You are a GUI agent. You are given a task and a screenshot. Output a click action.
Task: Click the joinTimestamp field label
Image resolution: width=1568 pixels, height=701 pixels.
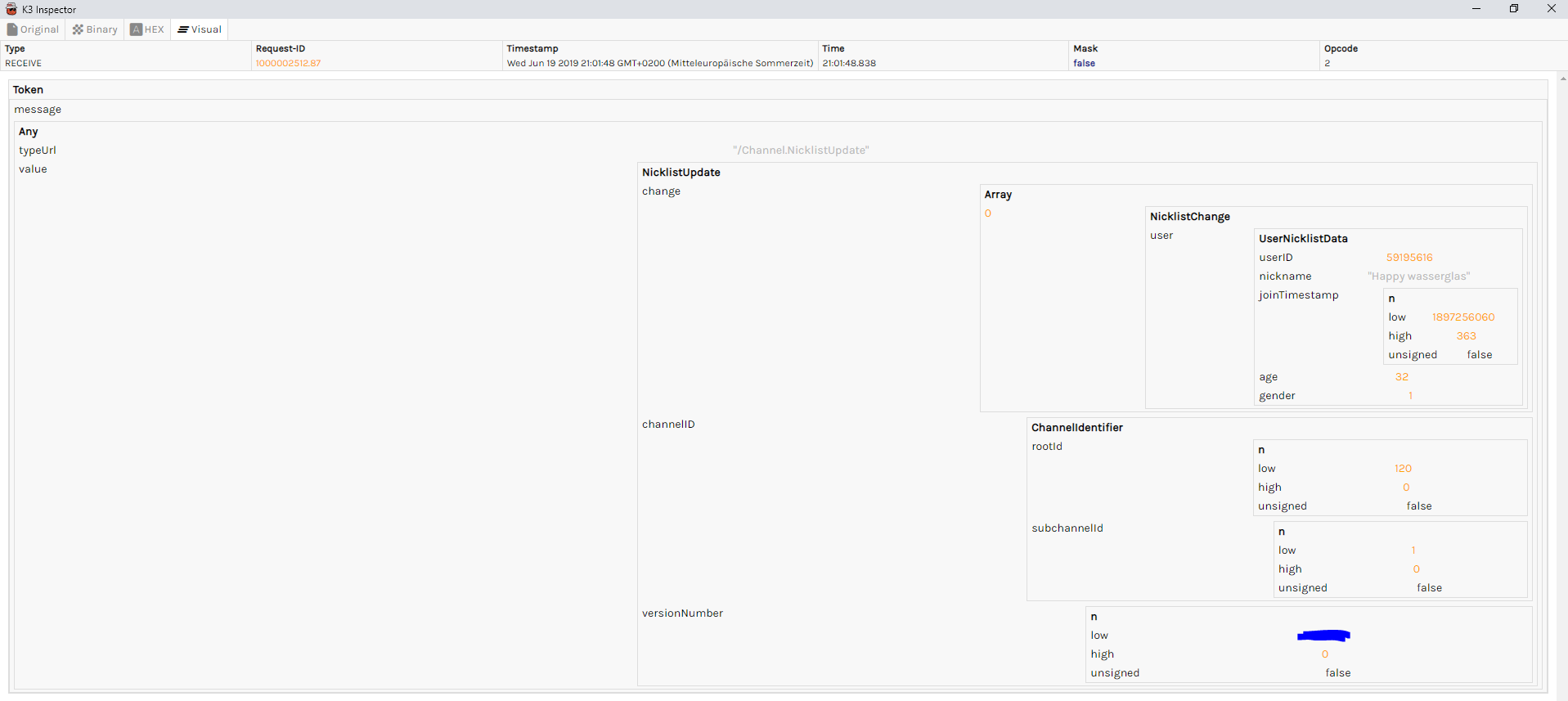click(1299, 295)
